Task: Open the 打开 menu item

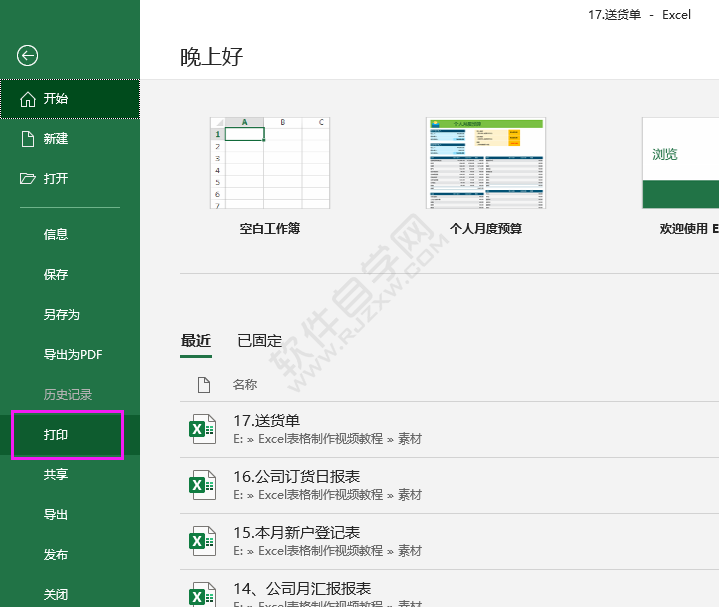Action: tap(70, 178)
